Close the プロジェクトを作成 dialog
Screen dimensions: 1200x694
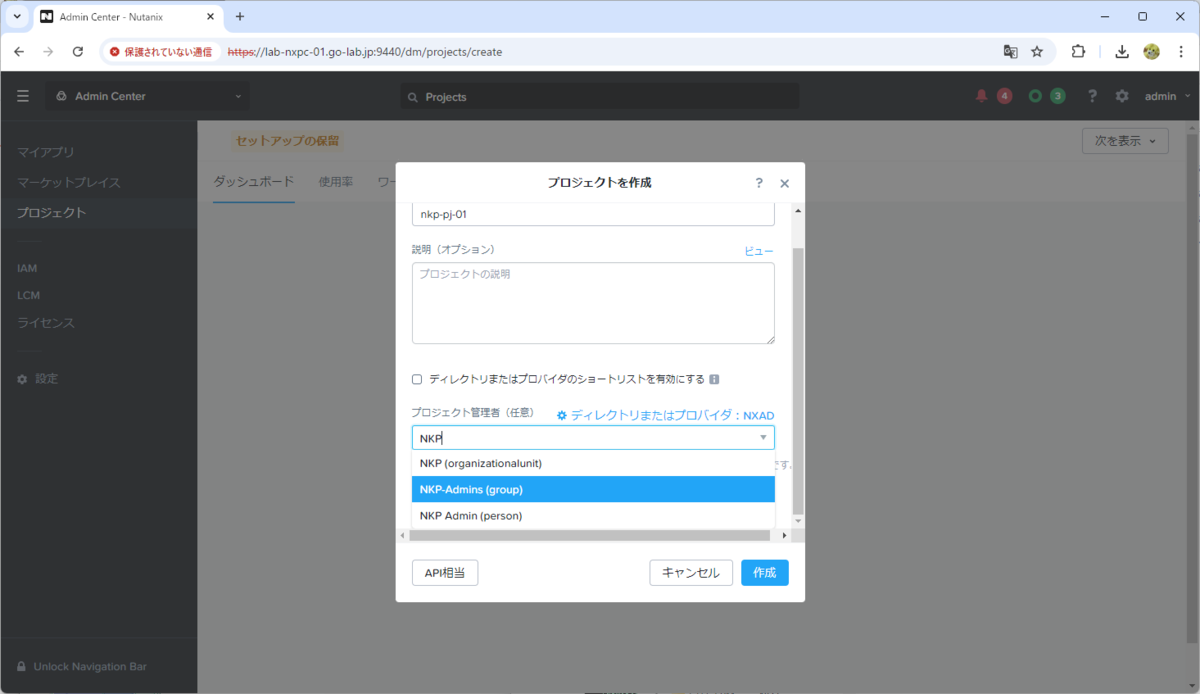pos(785,183)
